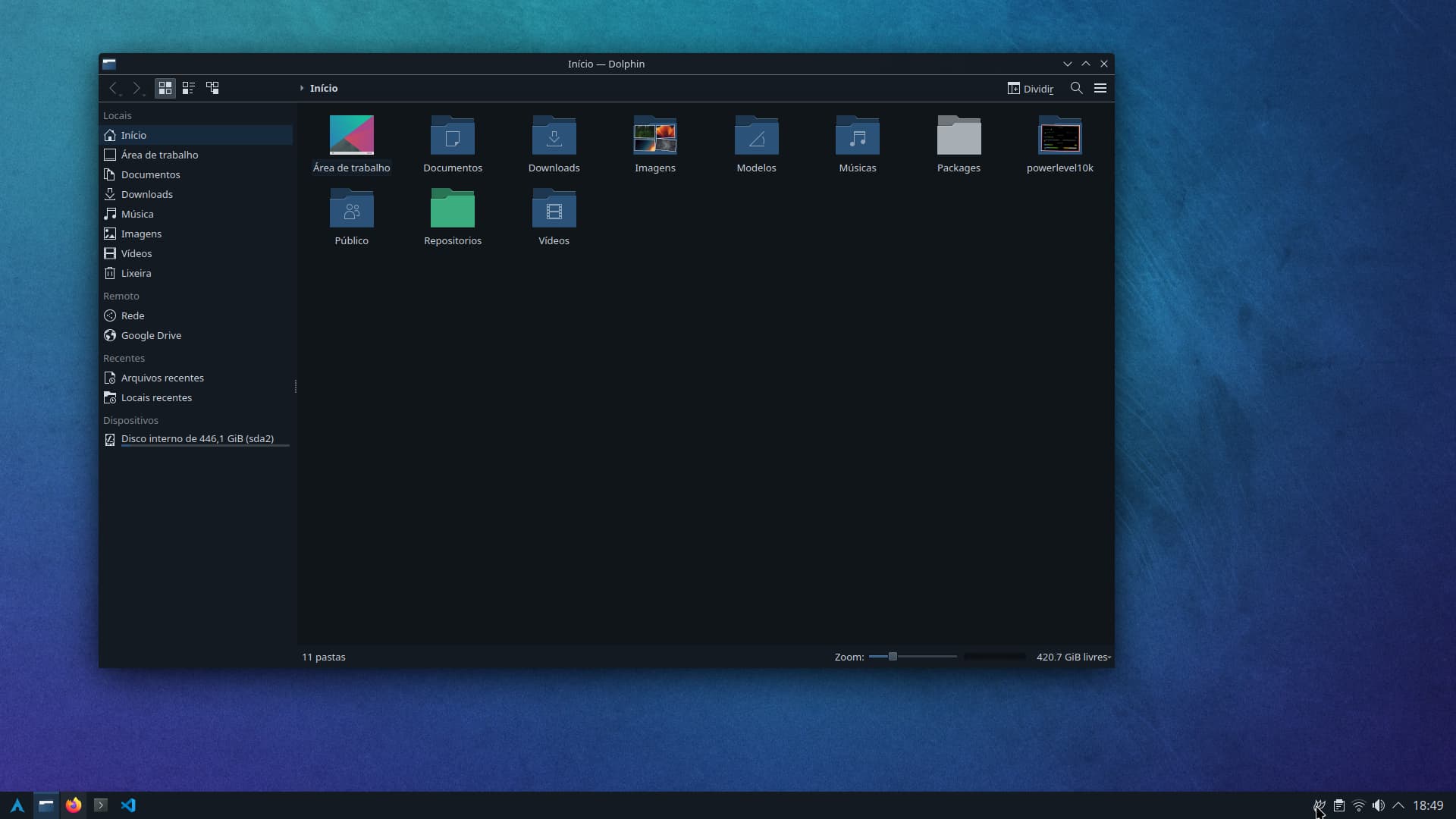The width and height of the screenshot is (1456, 819).
Task: Open the search magnifier in toolbar
Action: [1076, 88]
